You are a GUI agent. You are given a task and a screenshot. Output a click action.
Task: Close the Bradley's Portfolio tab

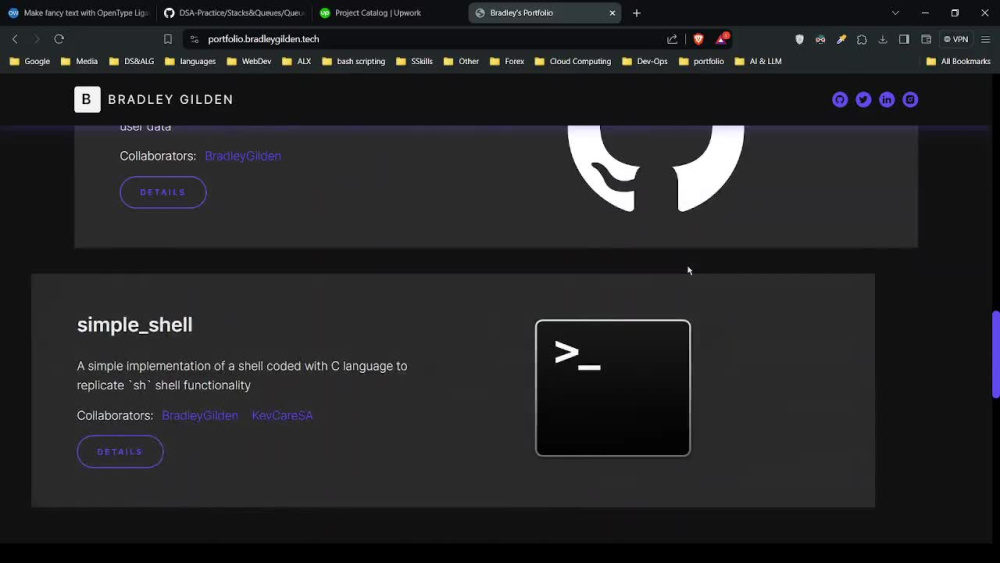(612, 13)
